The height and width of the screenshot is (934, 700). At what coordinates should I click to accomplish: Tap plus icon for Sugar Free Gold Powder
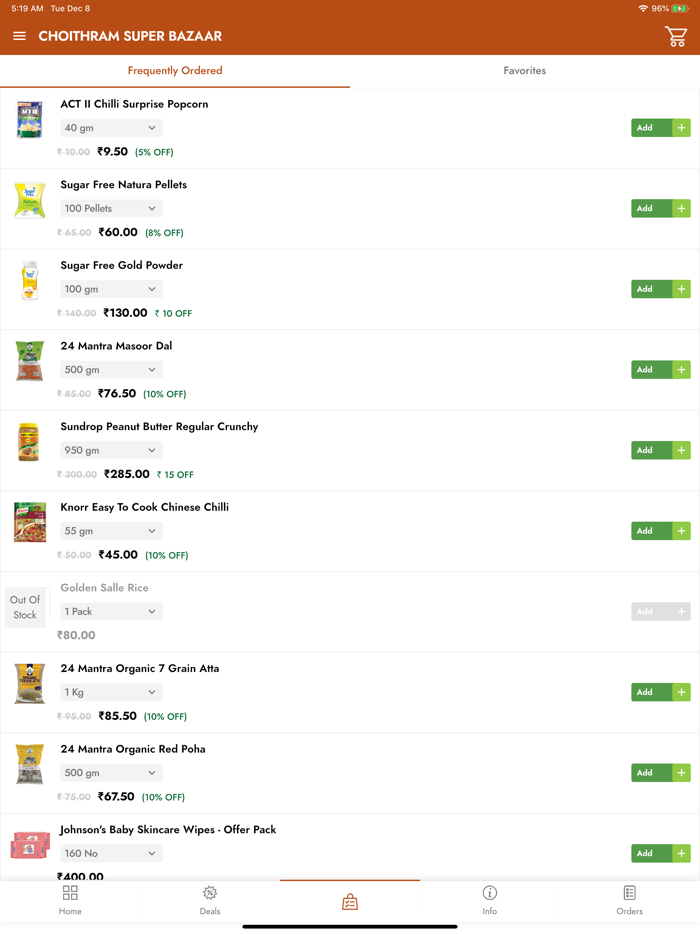coord(681,289)
